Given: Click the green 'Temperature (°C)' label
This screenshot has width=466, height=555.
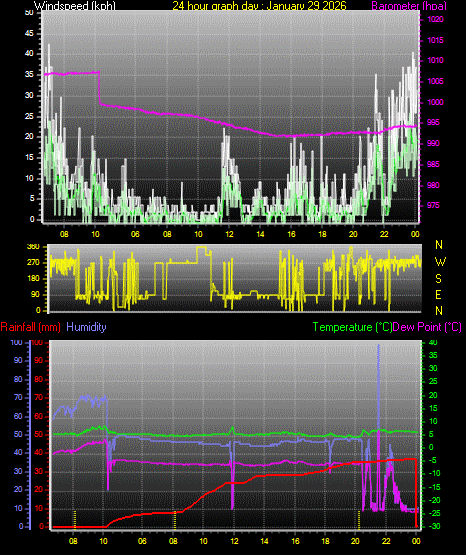Looking at the screenshot, I should [x=352, y=327].
